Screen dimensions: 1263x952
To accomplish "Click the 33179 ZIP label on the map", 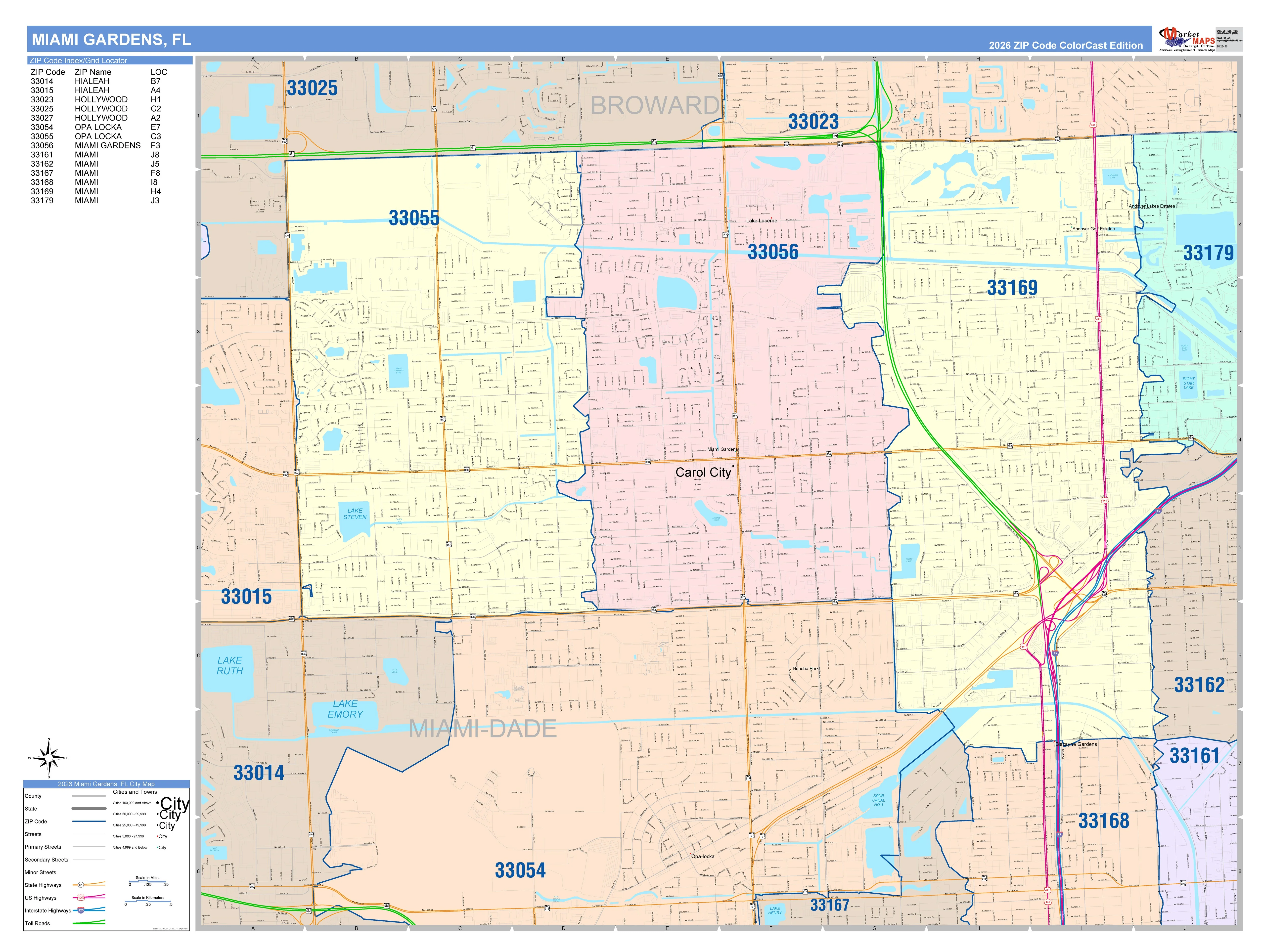I will click(1208, 253).
